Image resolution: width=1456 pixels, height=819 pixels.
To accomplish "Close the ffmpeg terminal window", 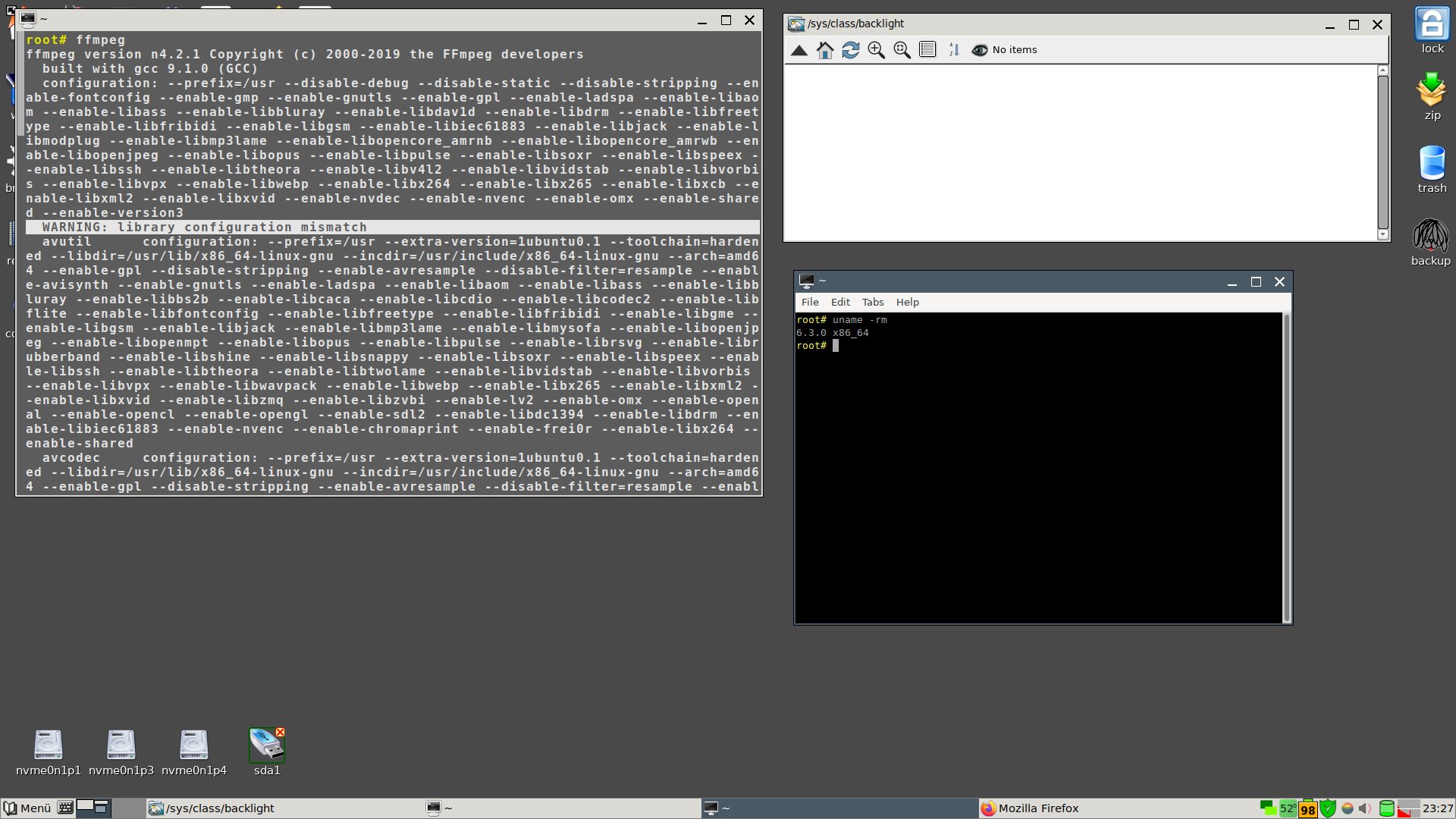I will (x=749, y=20).
